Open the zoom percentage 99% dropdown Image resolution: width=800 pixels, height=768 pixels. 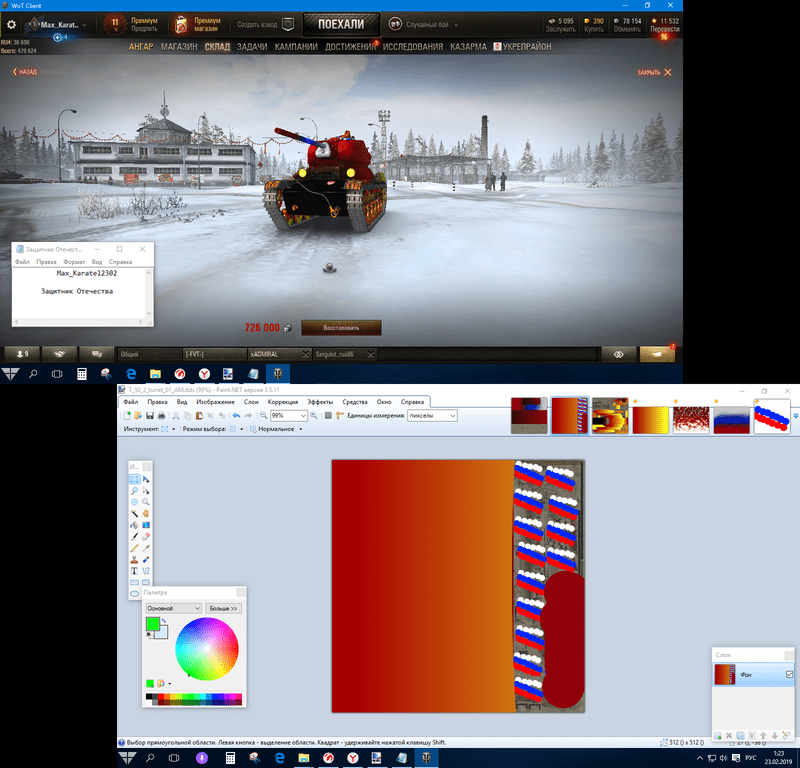(303, 416)
